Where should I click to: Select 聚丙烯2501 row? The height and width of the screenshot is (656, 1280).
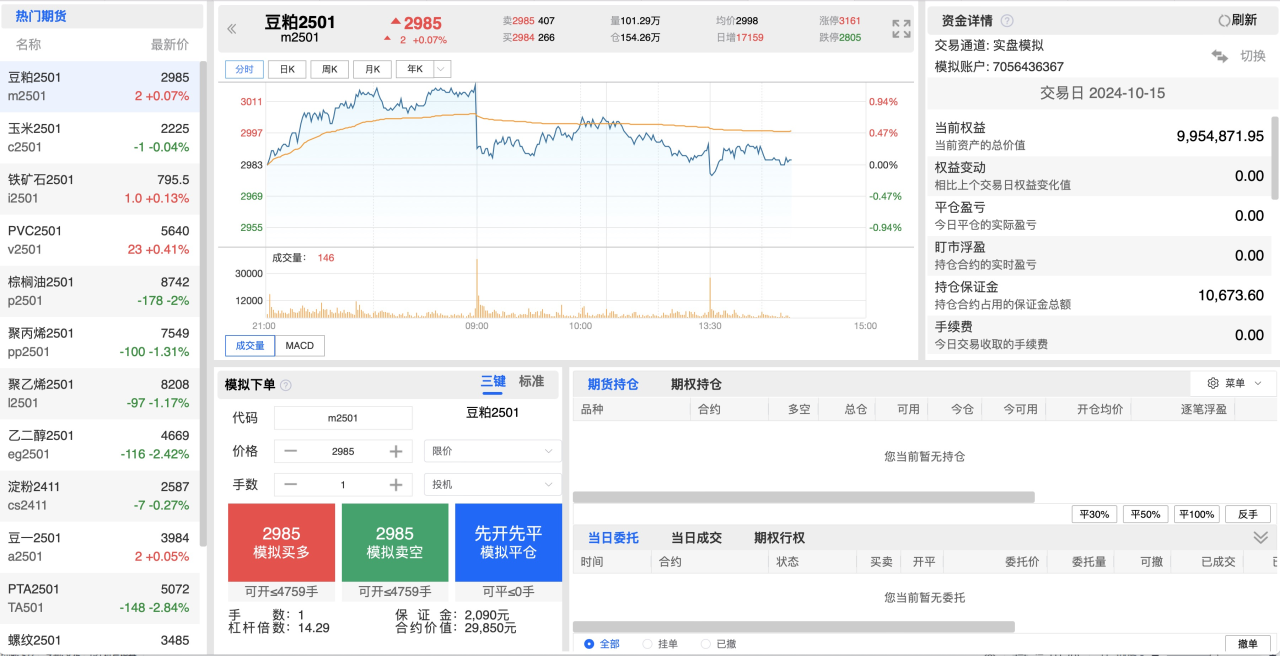[x=99, y=342]
